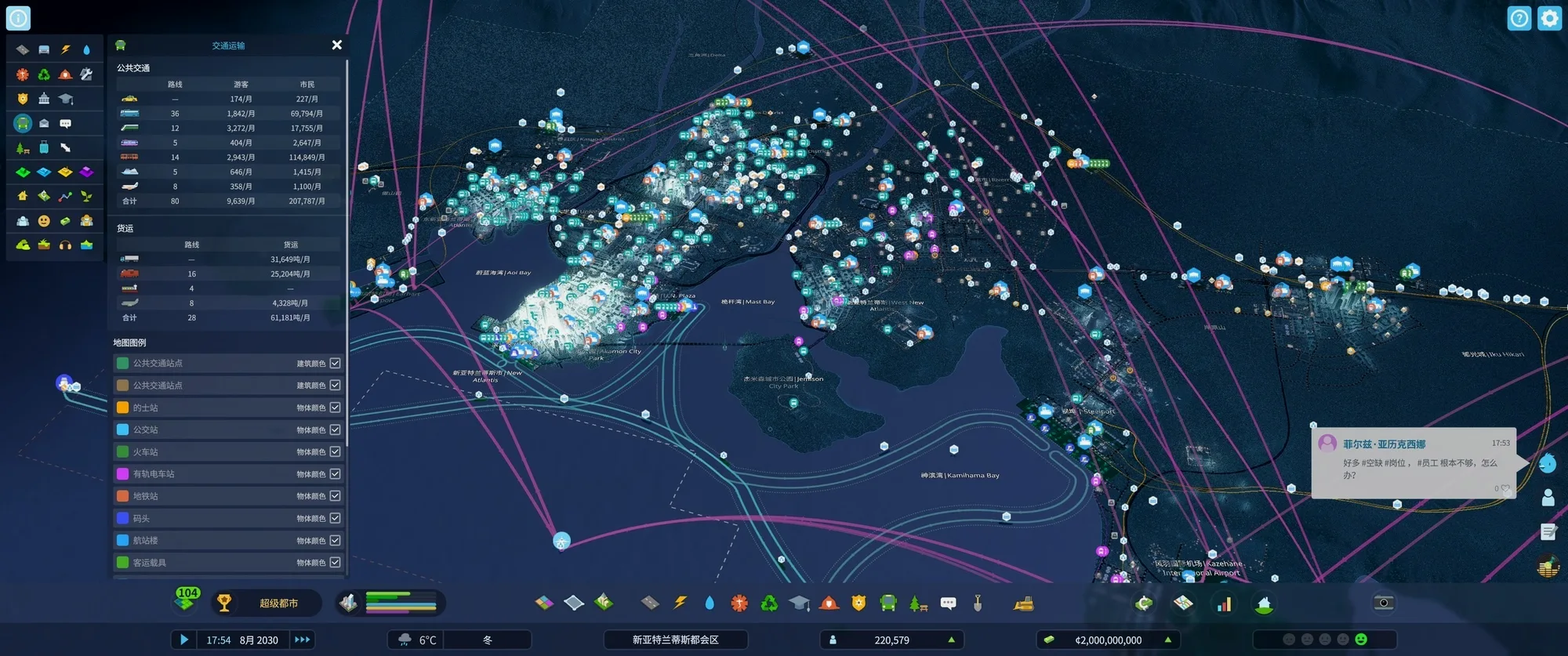
Task: Open the Landscaping shovel tool
Action: (978, 603)
